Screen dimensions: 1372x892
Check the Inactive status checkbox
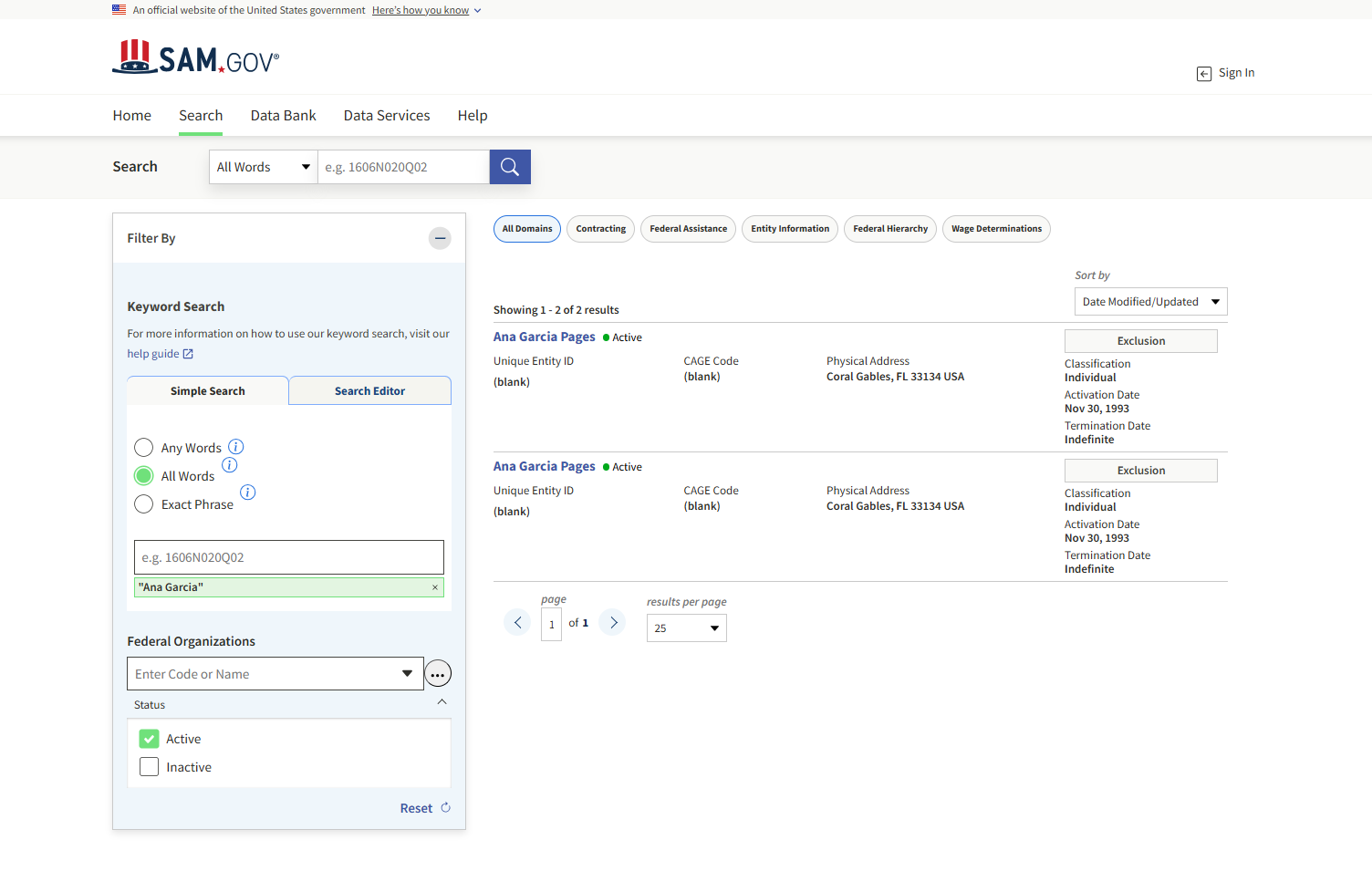pyautogui.click(x=149, y=767)
